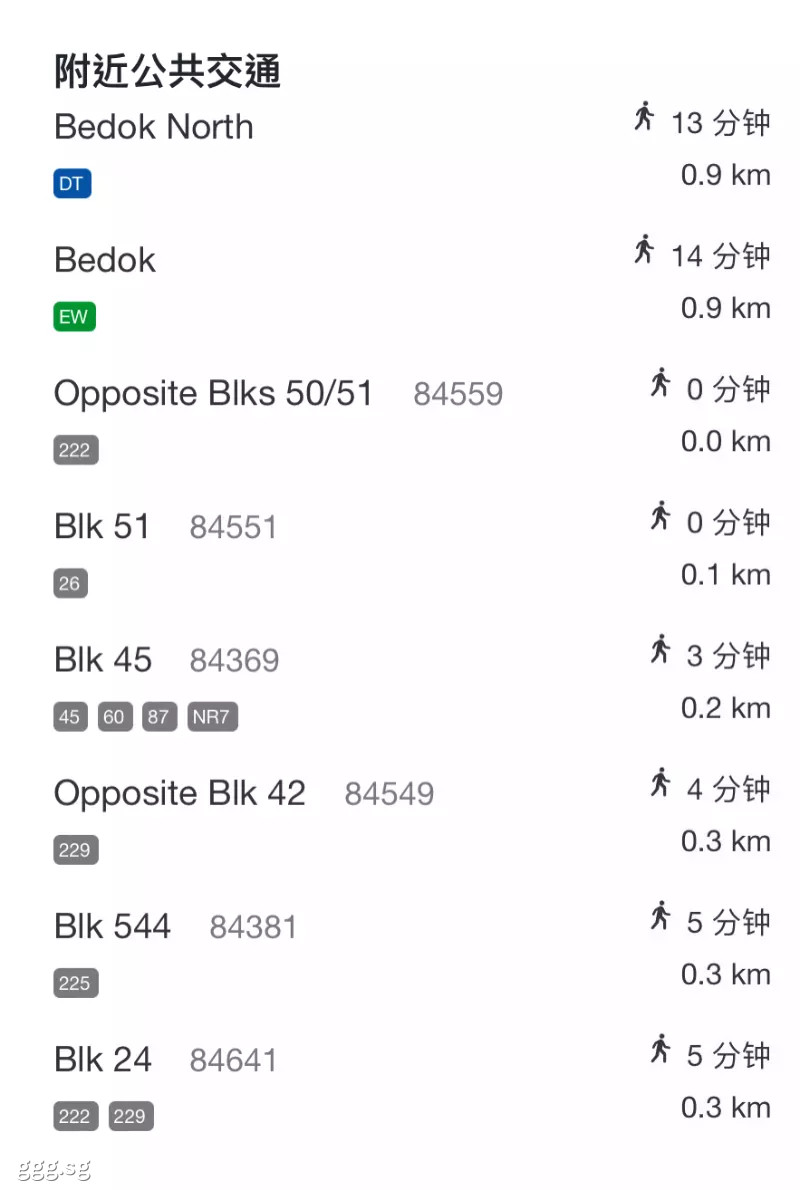Click bus stop code 84641

click(233, 1060)
